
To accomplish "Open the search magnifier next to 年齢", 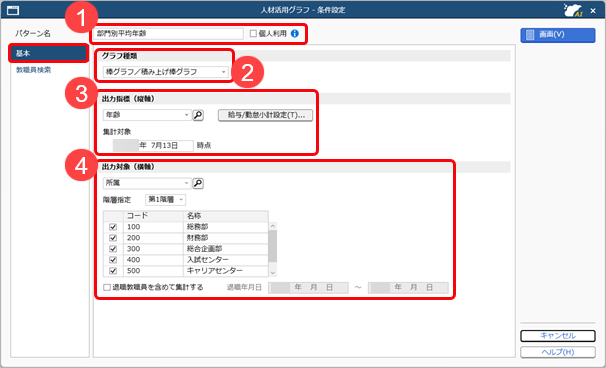I will coord(198,115).
